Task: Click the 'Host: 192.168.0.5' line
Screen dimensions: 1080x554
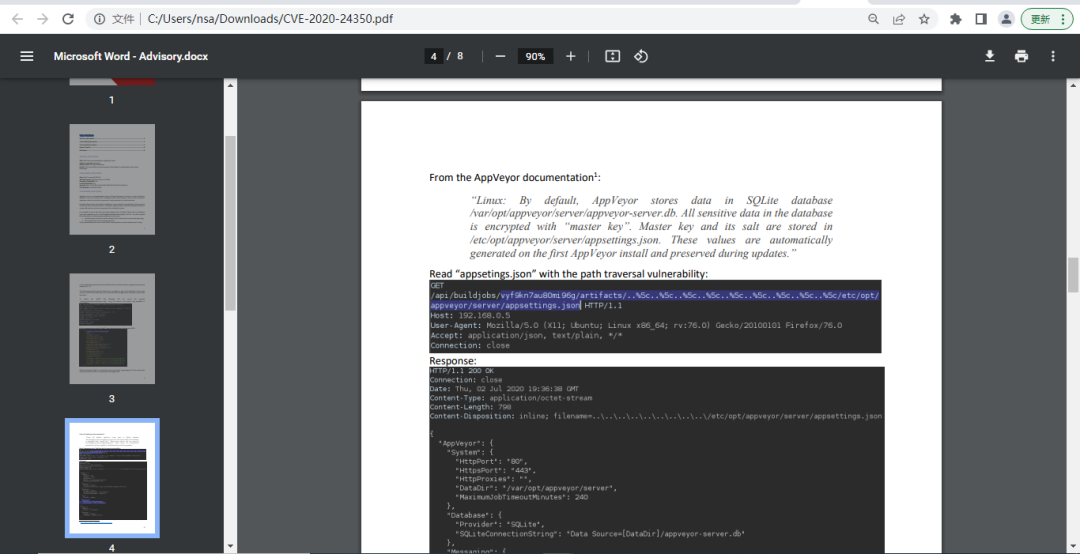Action: 470,315
